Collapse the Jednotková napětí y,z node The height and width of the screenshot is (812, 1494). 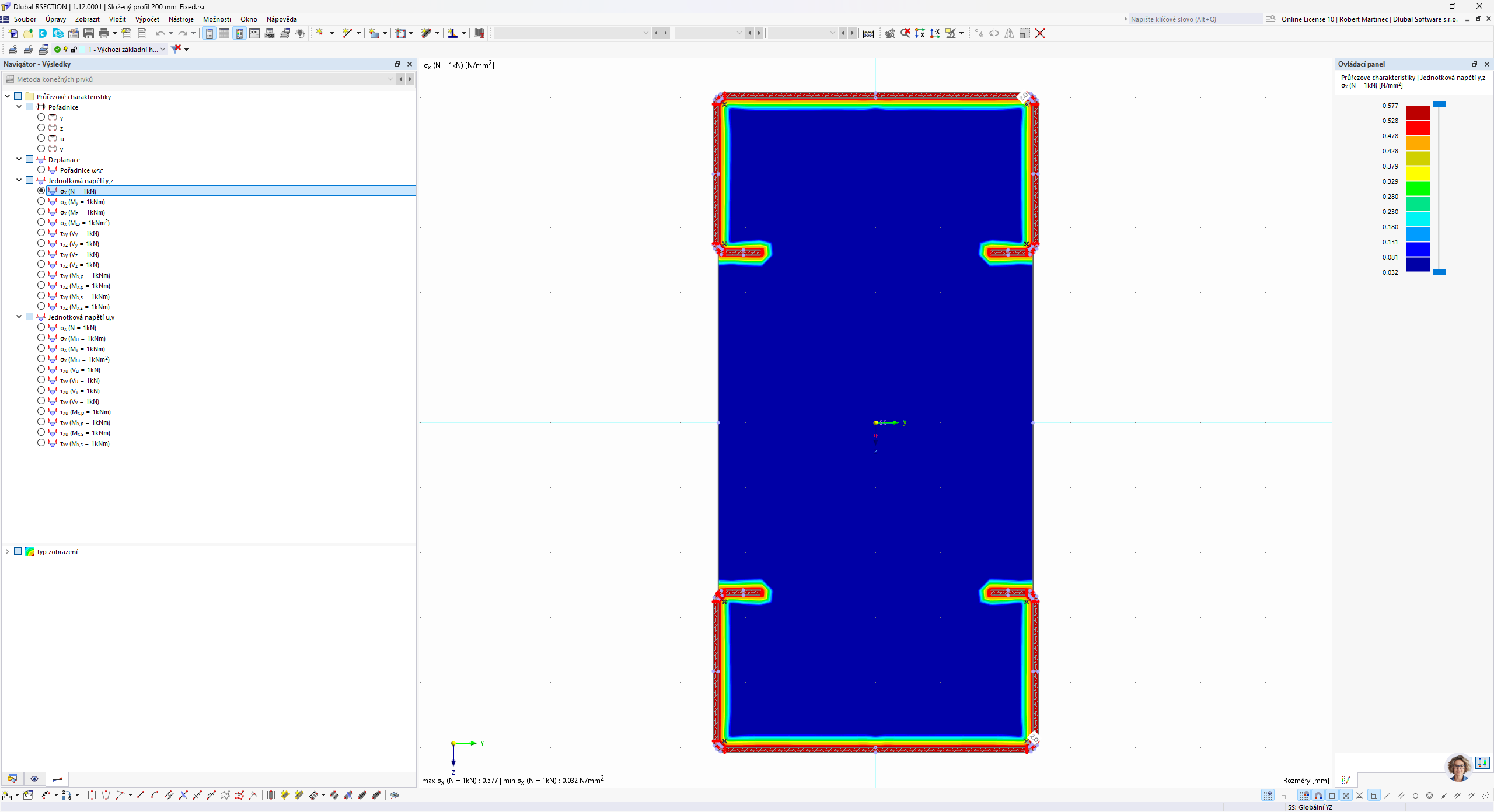[19, 180]
